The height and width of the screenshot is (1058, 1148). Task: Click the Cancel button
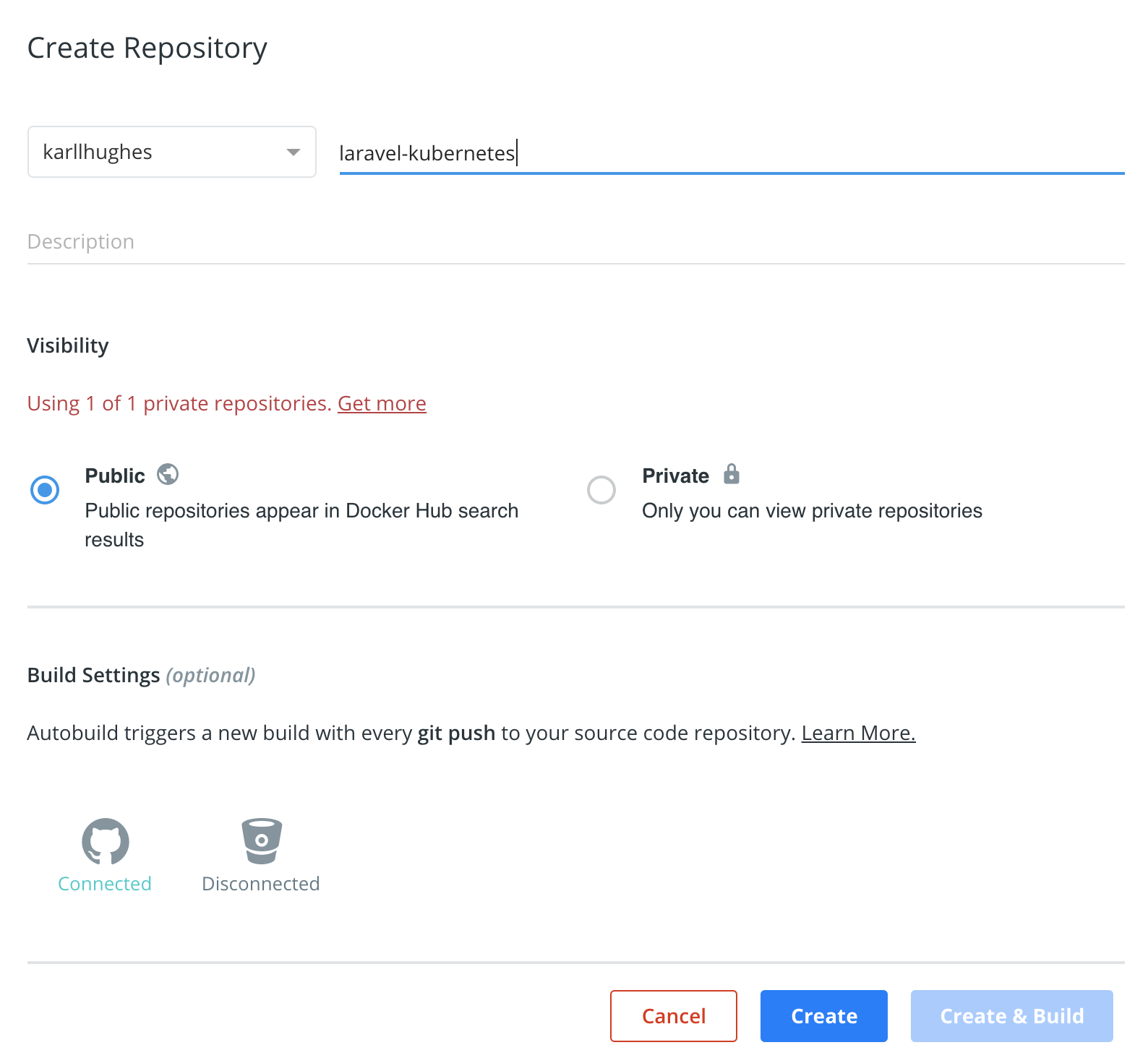pyautogui.click(x=674, y=1016)
